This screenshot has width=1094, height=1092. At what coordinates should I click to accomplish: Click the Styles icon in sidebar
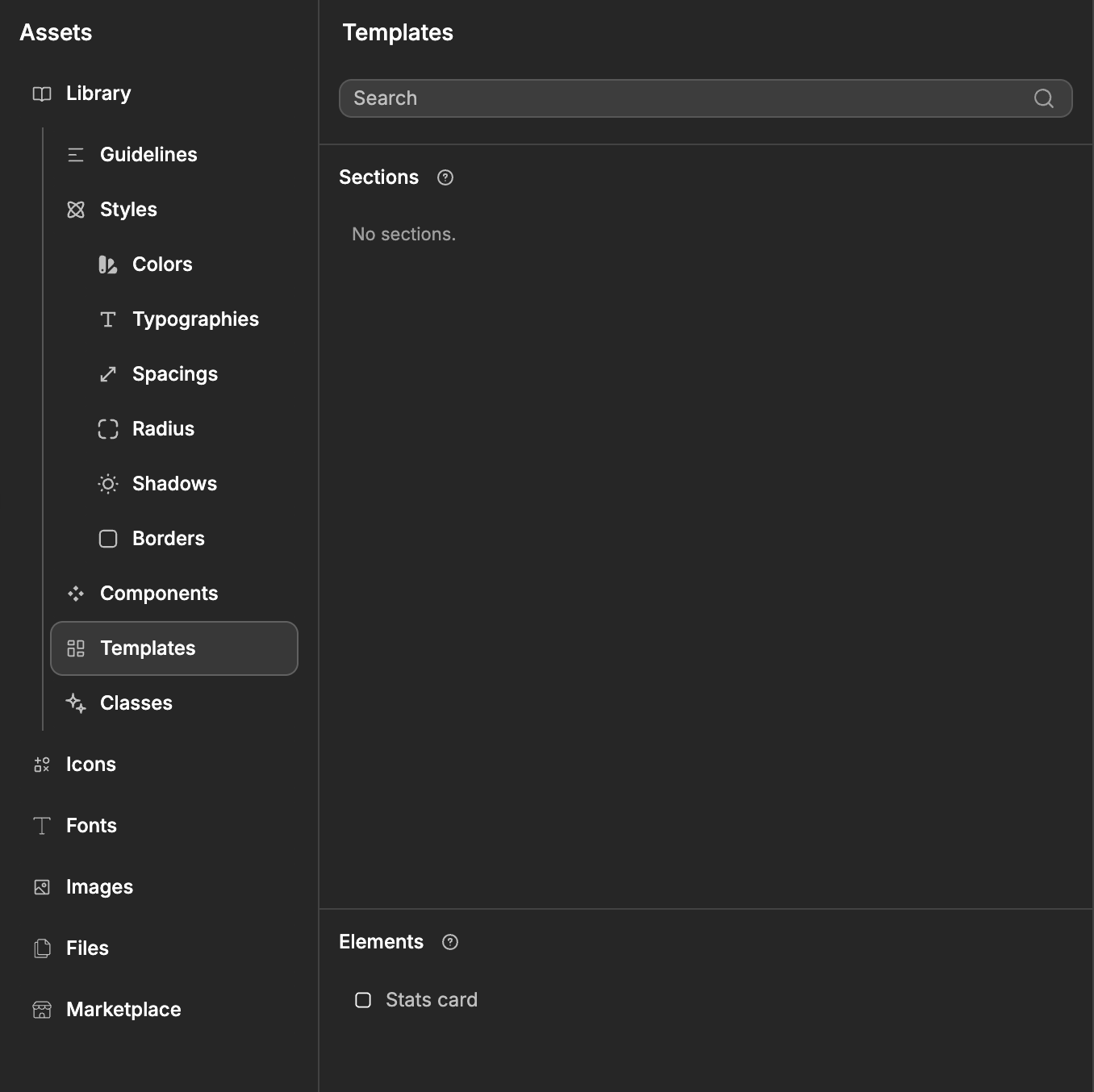(x=76, y=210)
